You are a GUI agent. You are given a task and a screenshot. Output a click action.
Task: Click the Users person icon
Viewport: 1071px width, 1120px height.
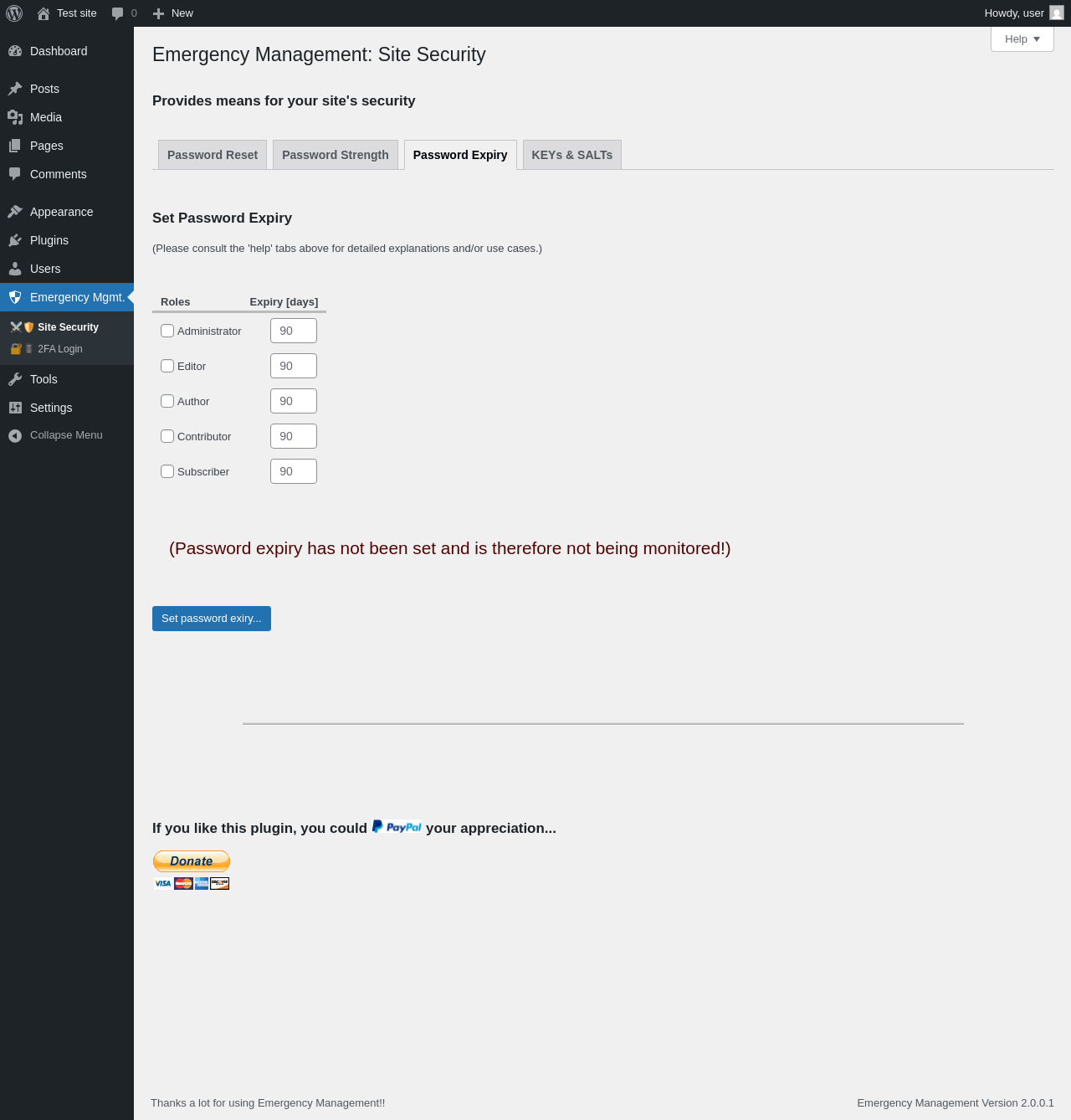15,269
